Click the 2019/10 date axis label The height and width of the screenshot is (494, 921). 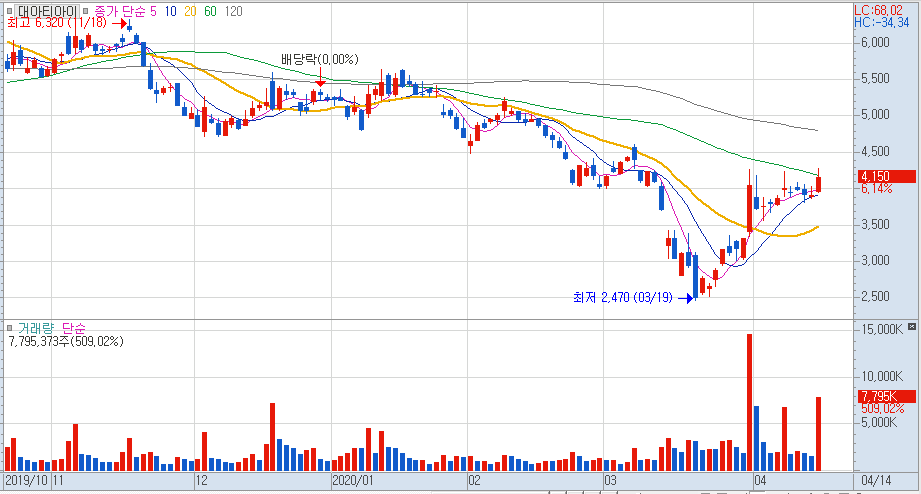[x=26, y=480]
